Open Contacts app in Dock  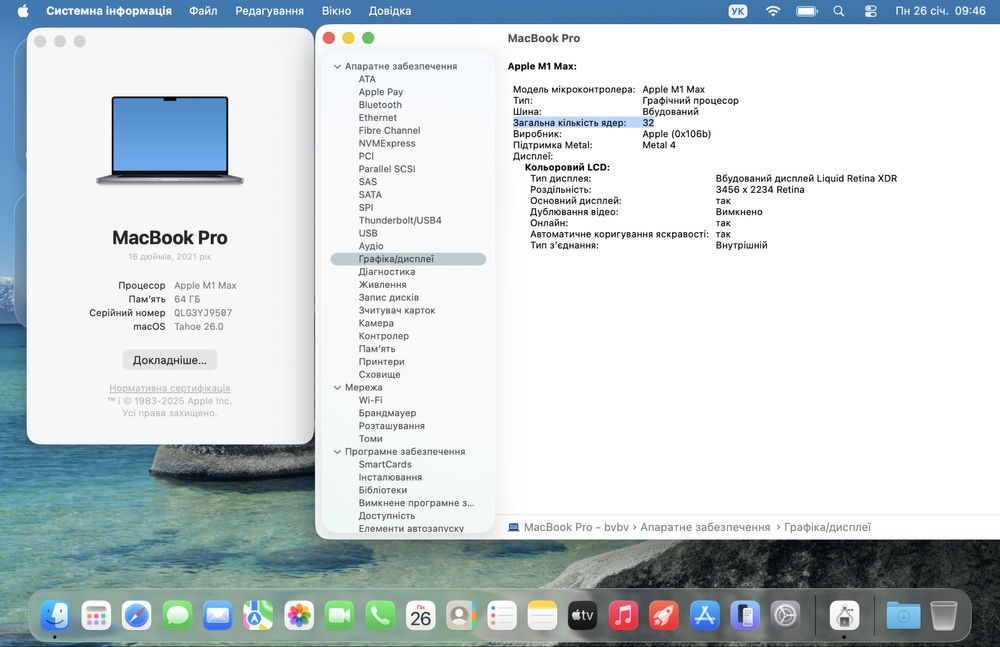461,616
